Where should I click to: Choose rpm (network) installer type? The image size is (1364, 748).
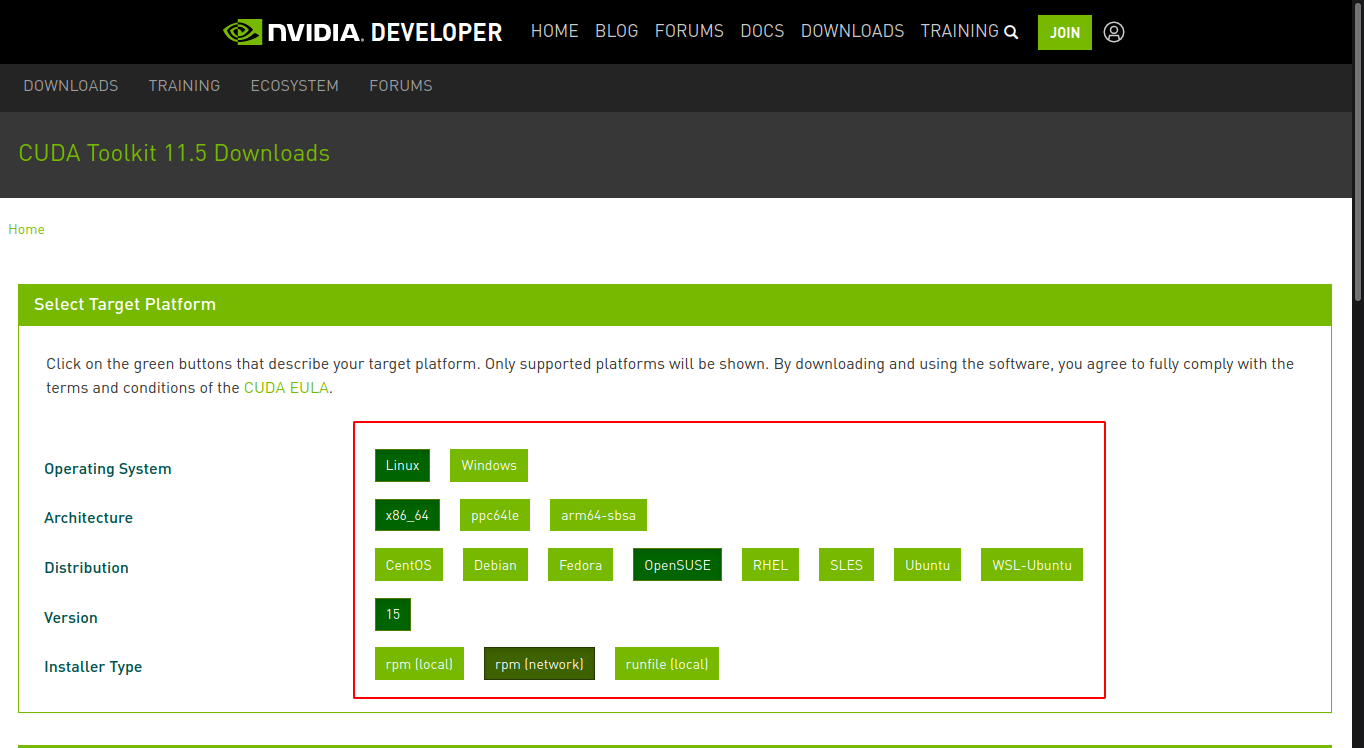[x=539, y=664]
